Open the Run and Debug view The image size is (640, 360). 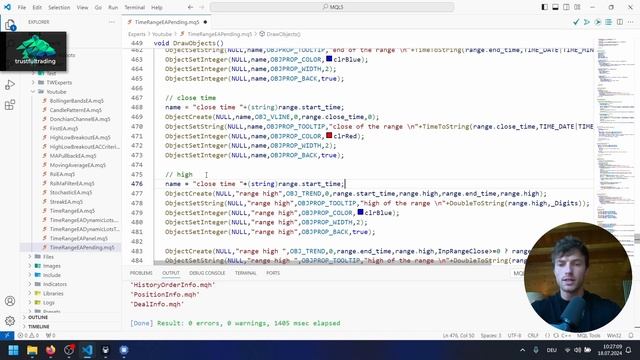10,85
